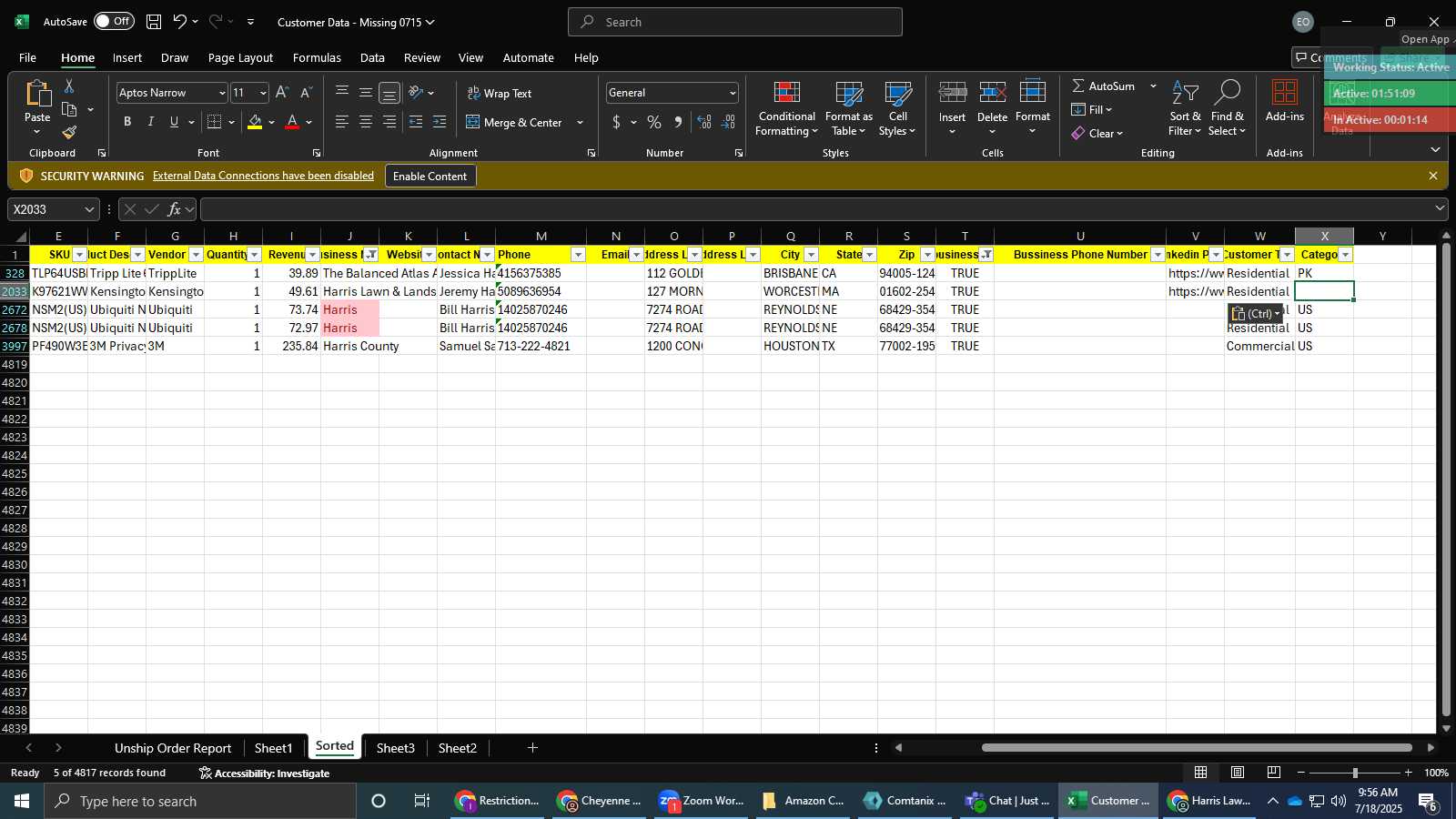Click the Format Painter brush icon
The height and width of the screenshot is (819, 1456).
coord(69,133)
